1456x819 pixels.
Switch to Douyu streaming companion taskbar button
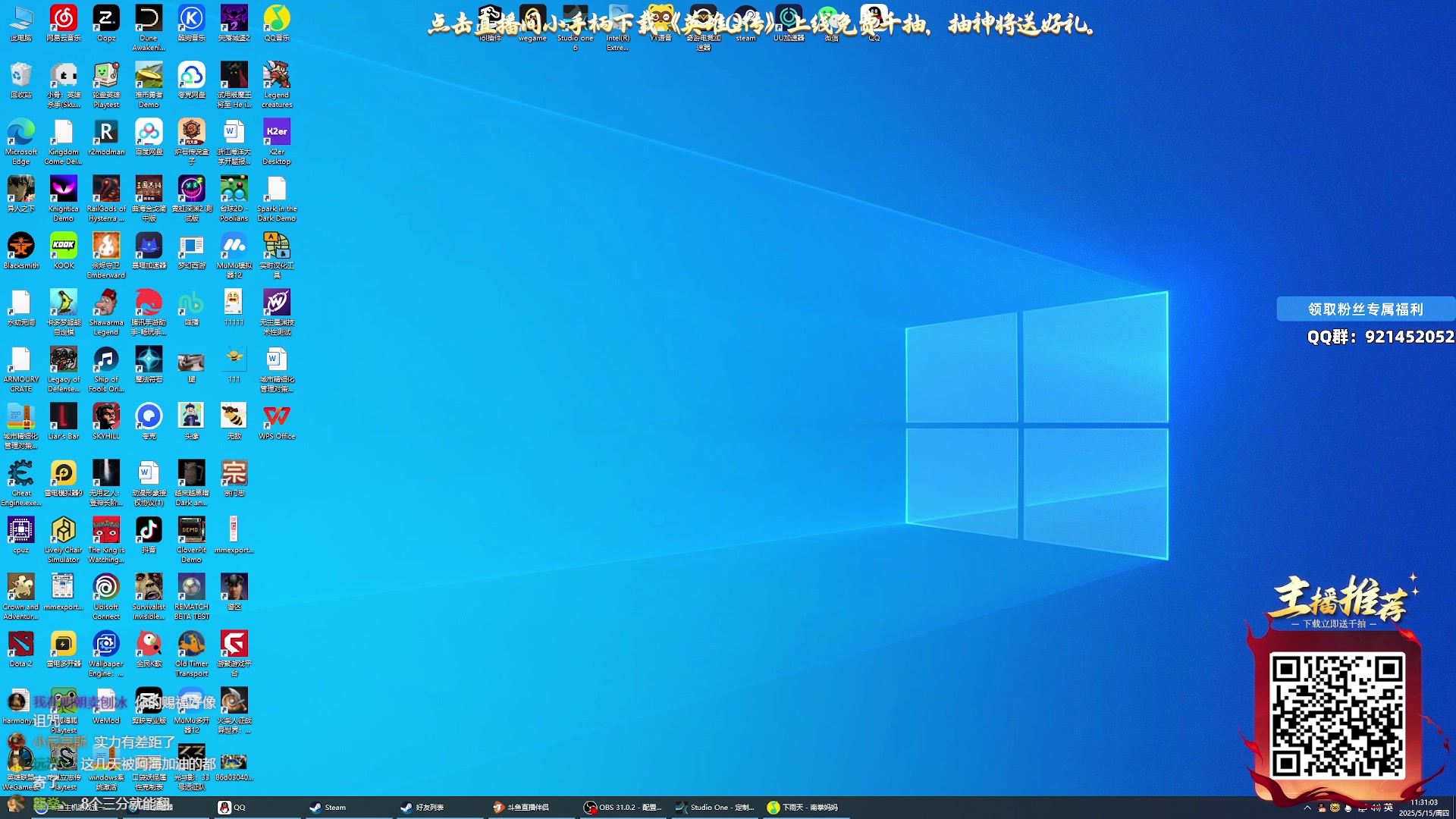(x=530, y=807)
